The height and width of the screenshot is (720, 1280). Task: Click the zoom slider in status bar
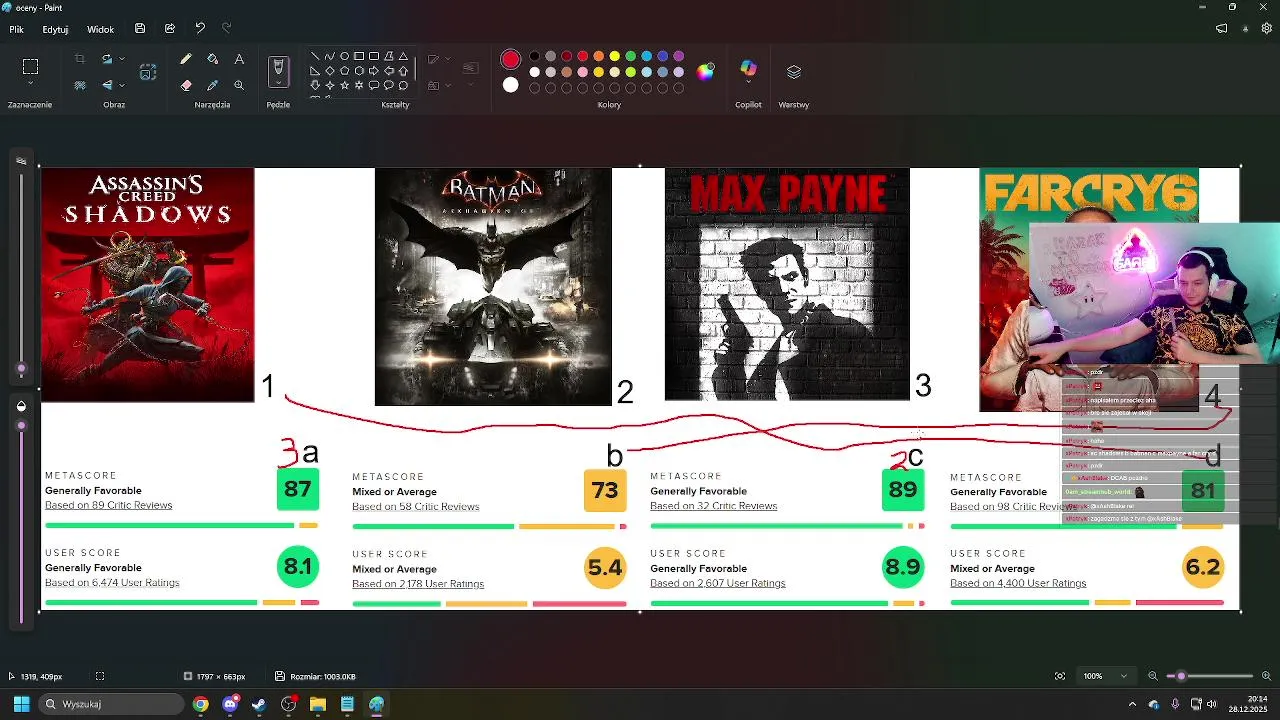[x=1210, y=676]
